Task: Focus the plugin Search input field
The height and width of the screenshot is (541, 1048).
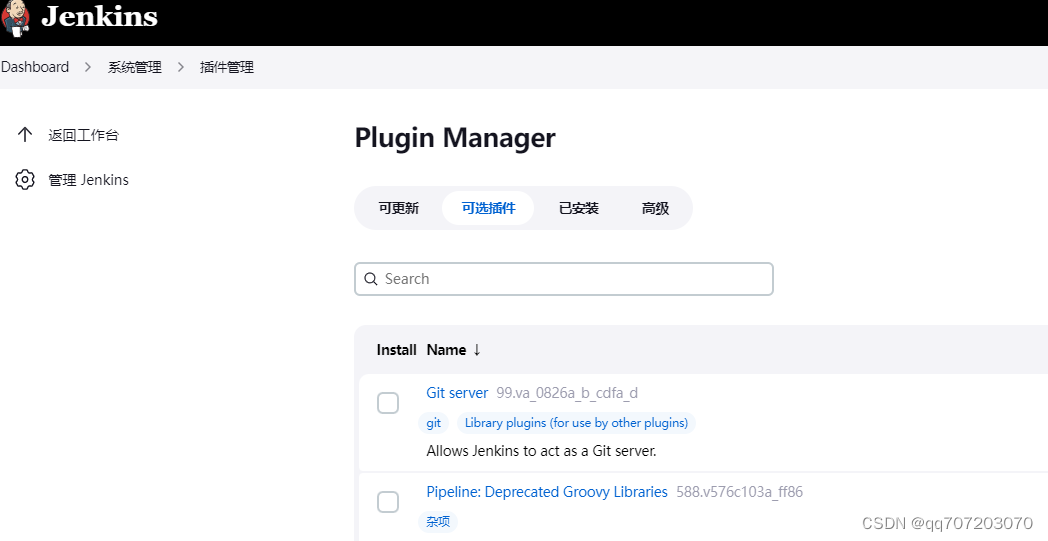Action: click(x=563, y=279)
